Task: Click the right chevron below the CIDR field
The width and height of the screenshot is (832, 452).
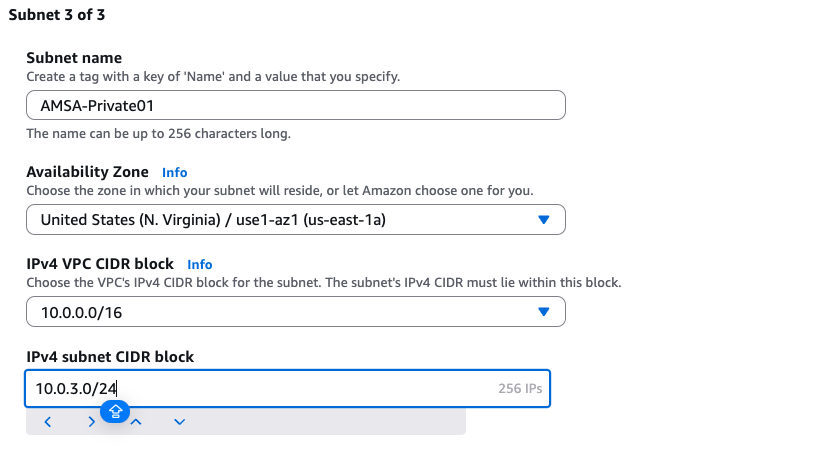Action: point(91,422)
